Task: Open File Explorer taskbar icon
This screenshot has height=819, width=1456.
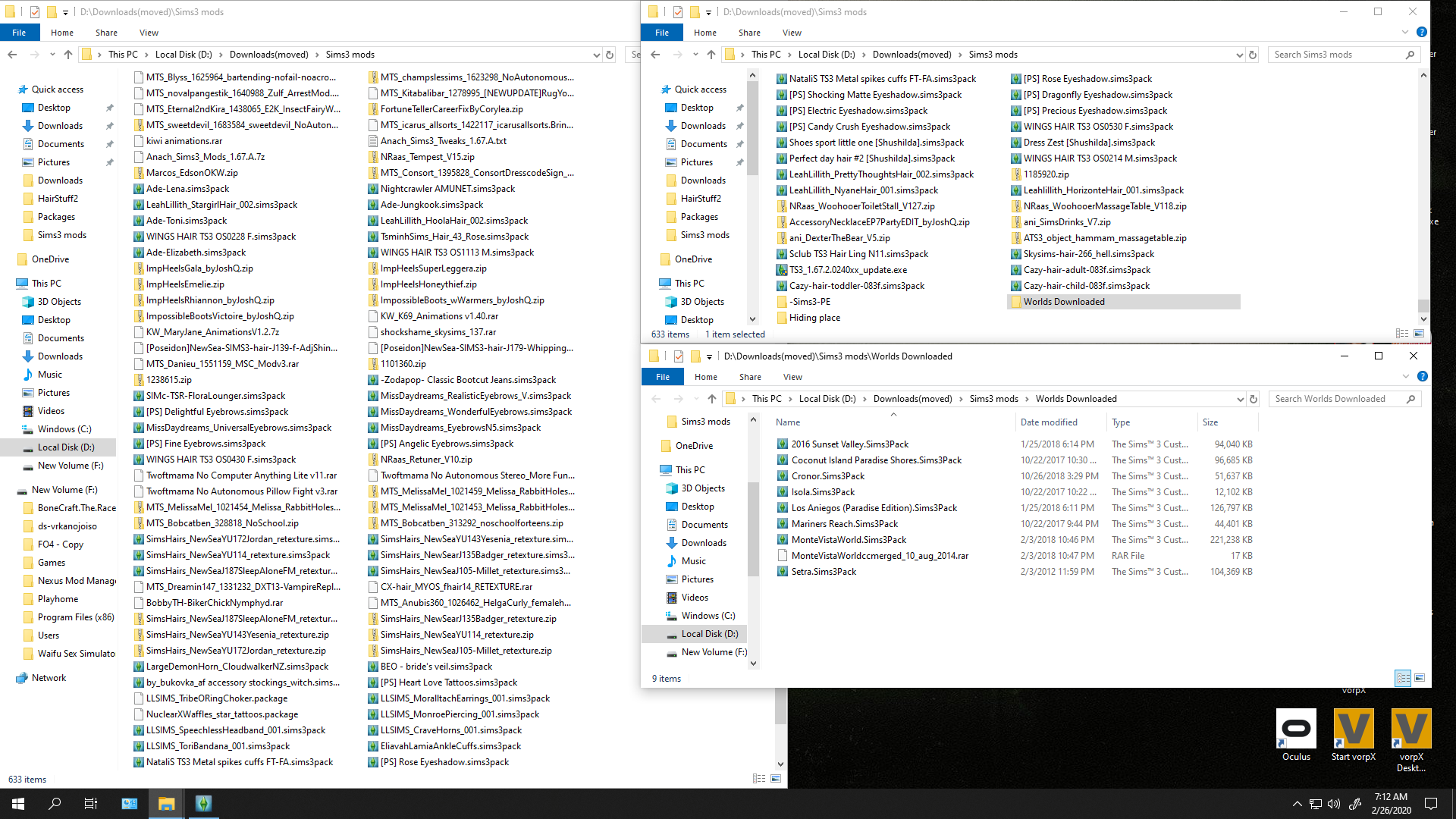Action: (x=166, y=804)
